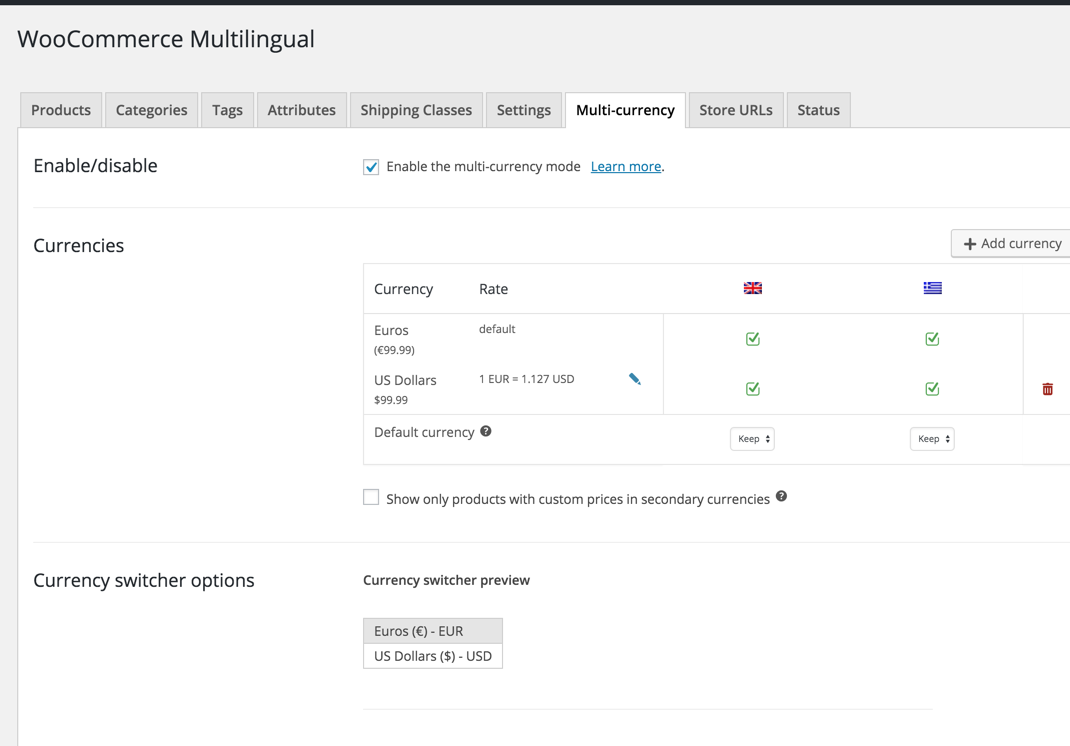This screenshot has height=746, width=1070.
Task: Click the US Dollars currency name
Action: coord(405,380)
